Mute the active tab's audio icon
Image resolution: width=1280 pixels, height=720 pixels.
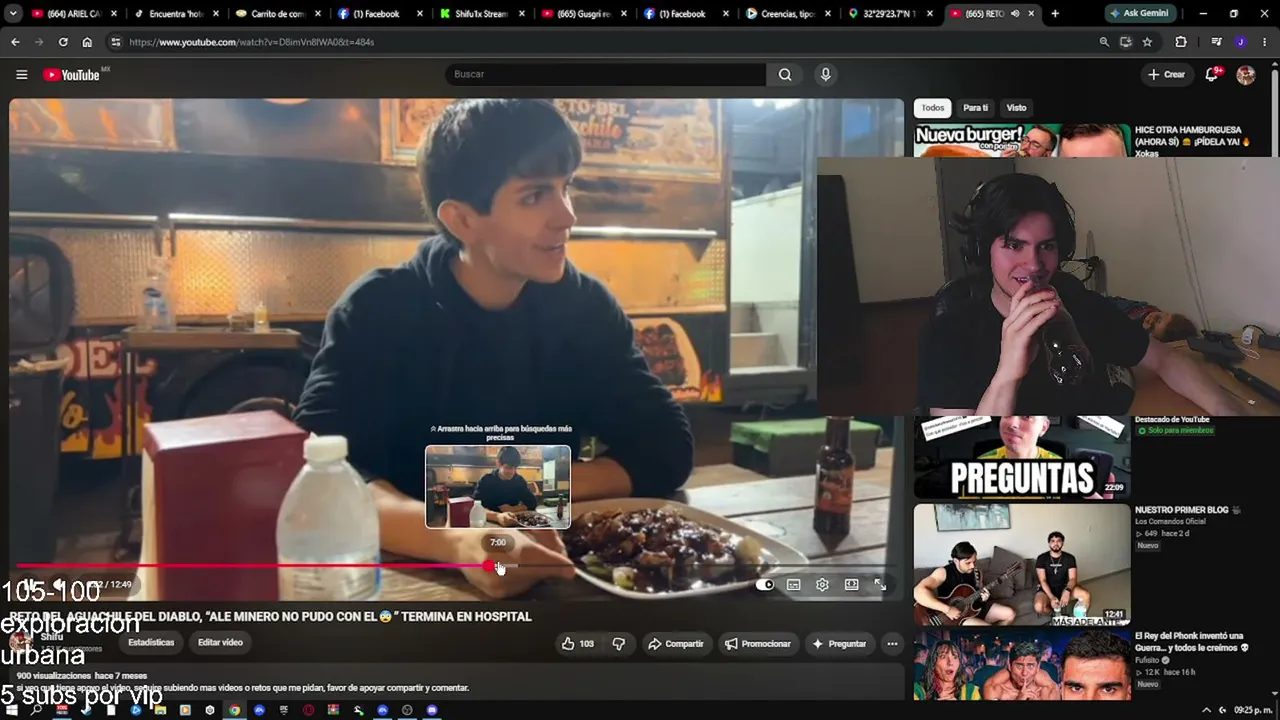(x=1015, y=14)
